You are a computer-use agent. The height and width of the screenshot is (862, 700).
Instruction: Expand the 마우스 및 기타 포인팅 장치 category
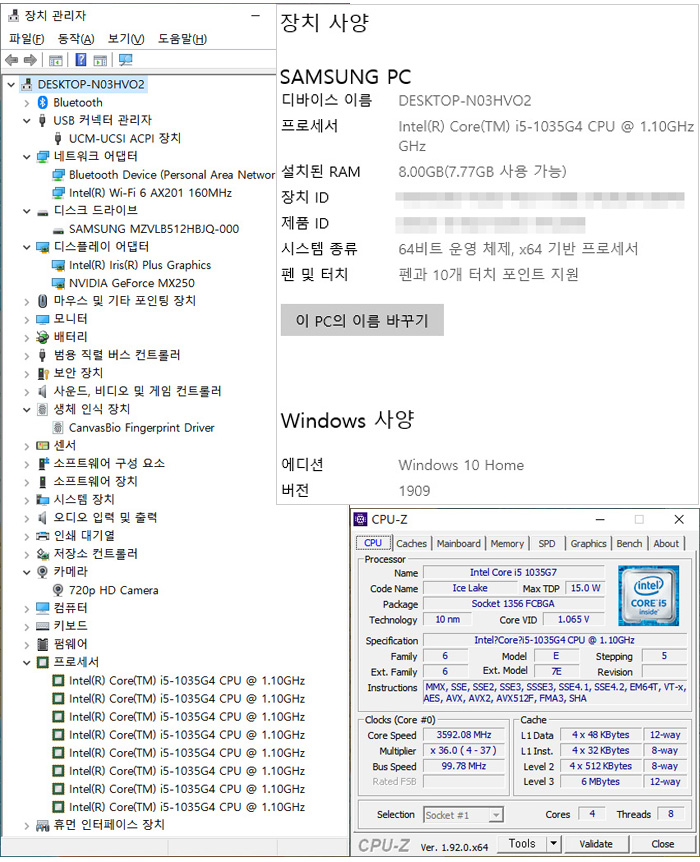(x=26, y=301)
